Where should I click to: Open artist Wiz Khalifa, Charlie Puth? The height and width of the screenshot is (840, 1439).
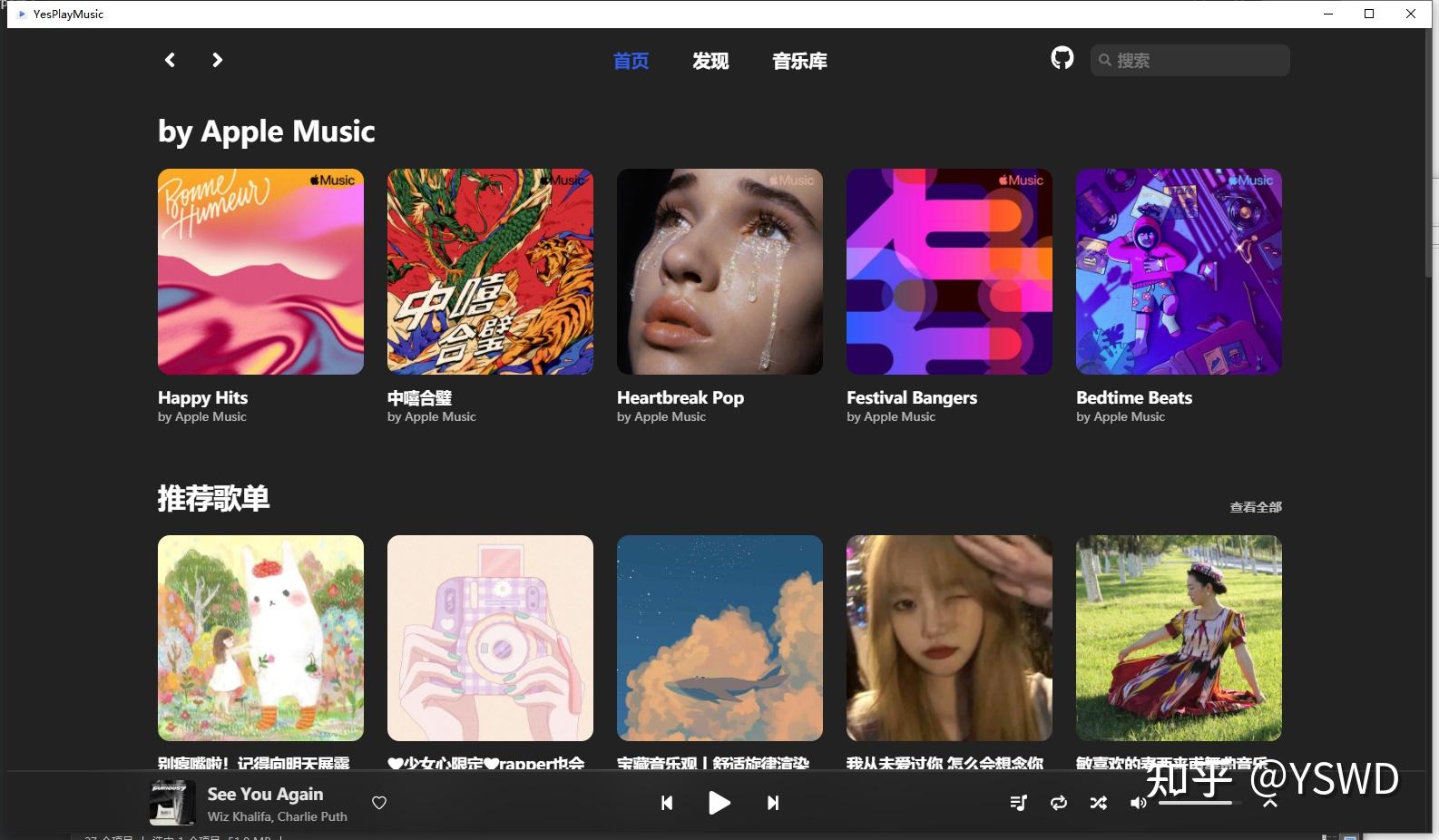(278, 816)
